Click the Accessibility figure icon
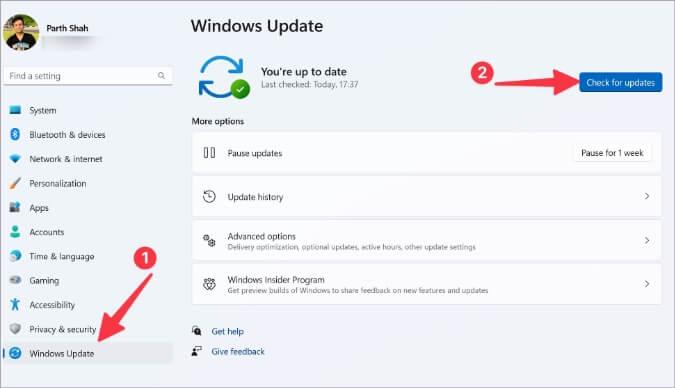The image size is (675, 388). pyautogui.click(x=15, y=304)
